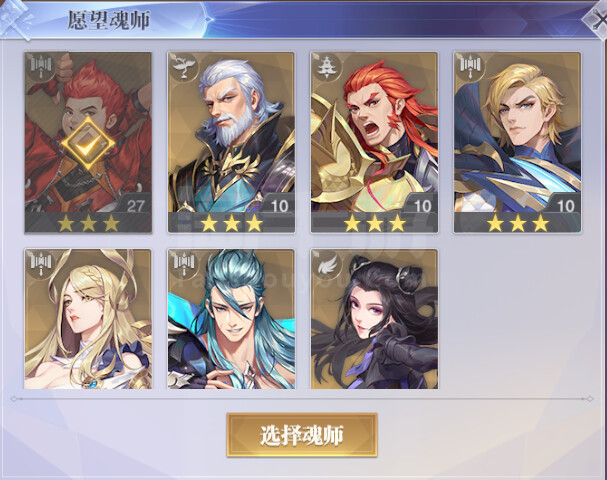Click level 10 badge on blonde male card
607x480 pixels.
coord(565,206)
